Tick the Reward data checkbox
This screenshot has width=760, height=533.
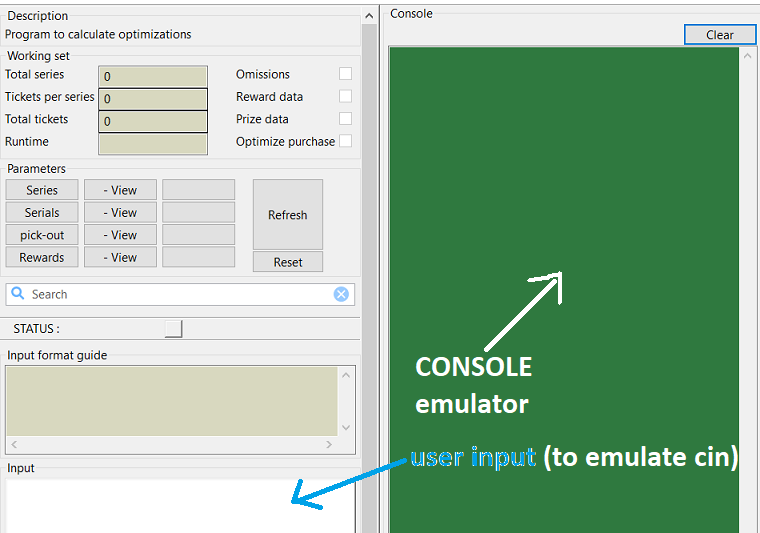click(x=346, y=96)
